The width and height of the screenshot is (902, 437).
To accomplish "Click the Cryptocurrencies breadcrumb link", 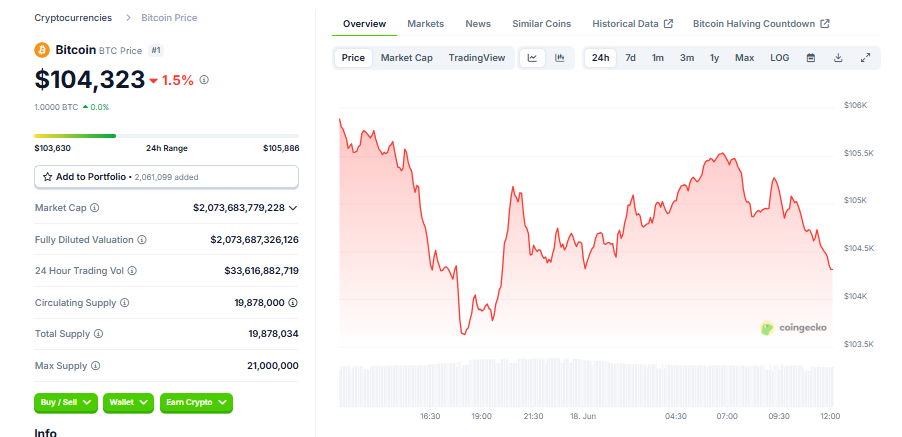I will (73, 18).
